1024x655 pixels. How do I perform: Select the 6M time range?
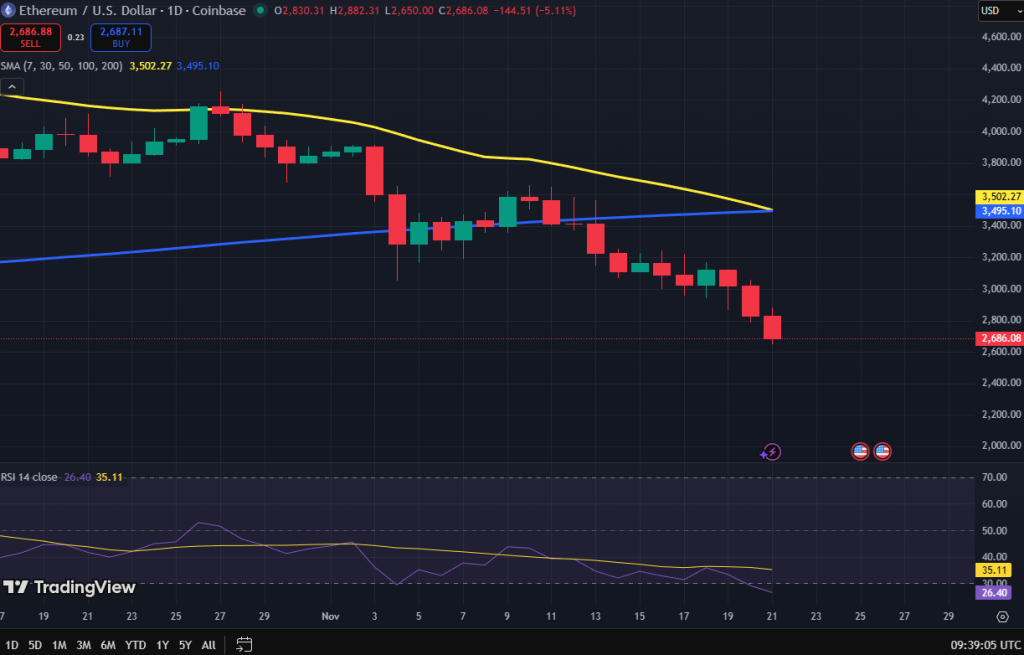pos(108,645)
